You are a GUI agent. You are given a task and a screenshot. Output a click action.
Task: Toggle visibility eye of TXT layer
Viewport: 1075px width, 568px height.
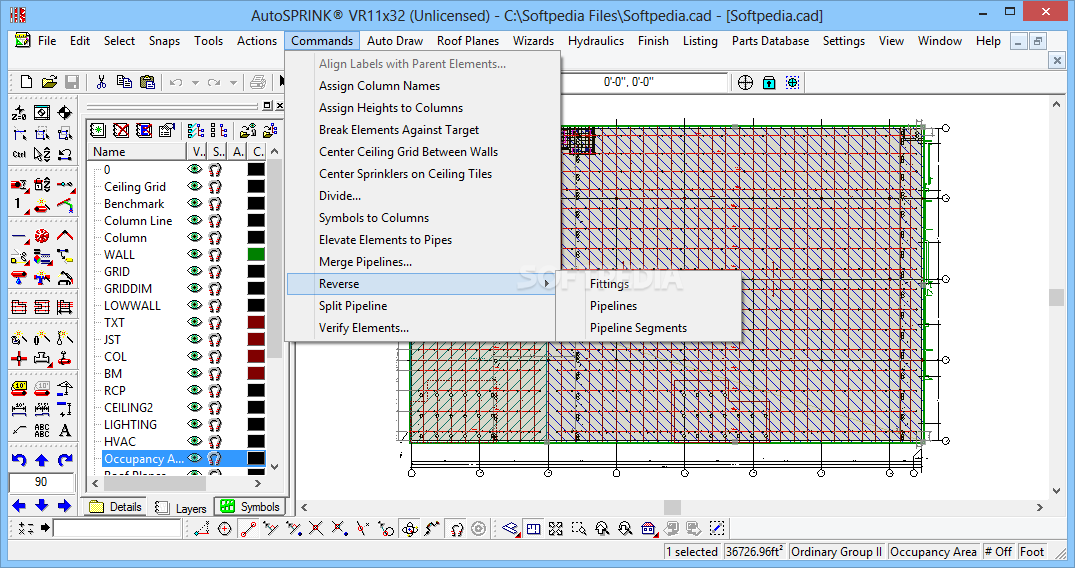click(195, 322)
